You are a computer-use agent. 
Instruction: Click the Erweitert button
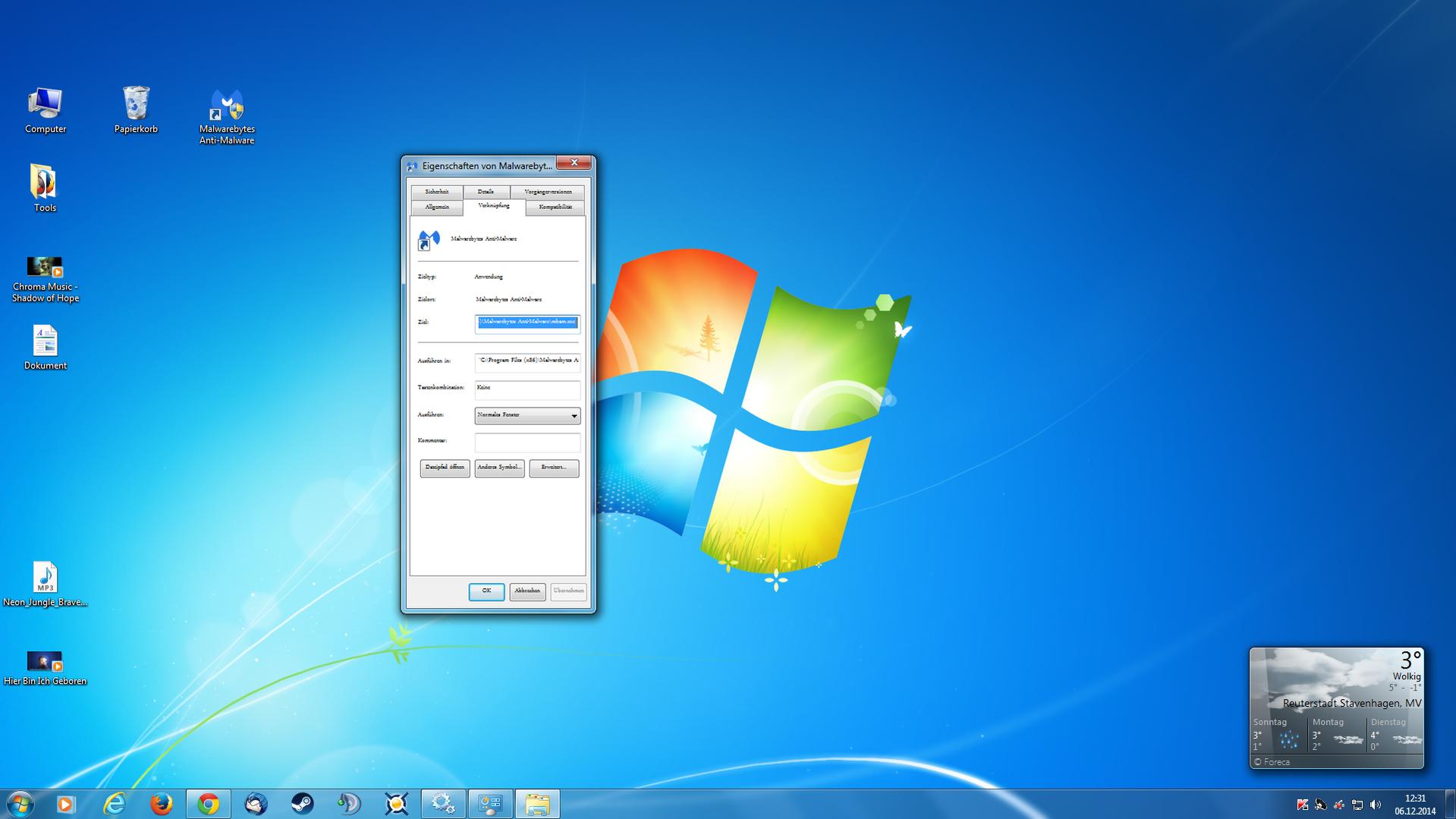click(554, 468)
